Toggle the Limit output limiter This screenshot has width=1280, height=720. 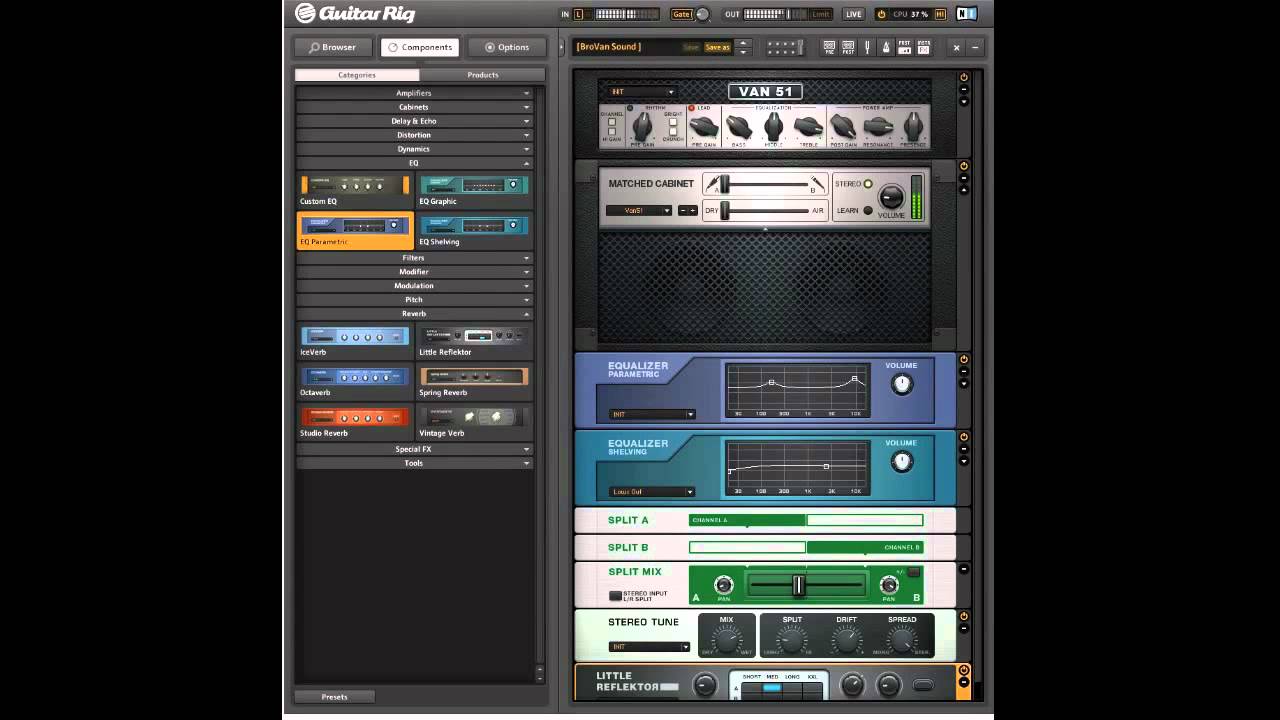pyautogui.click(x=820, y=14)
